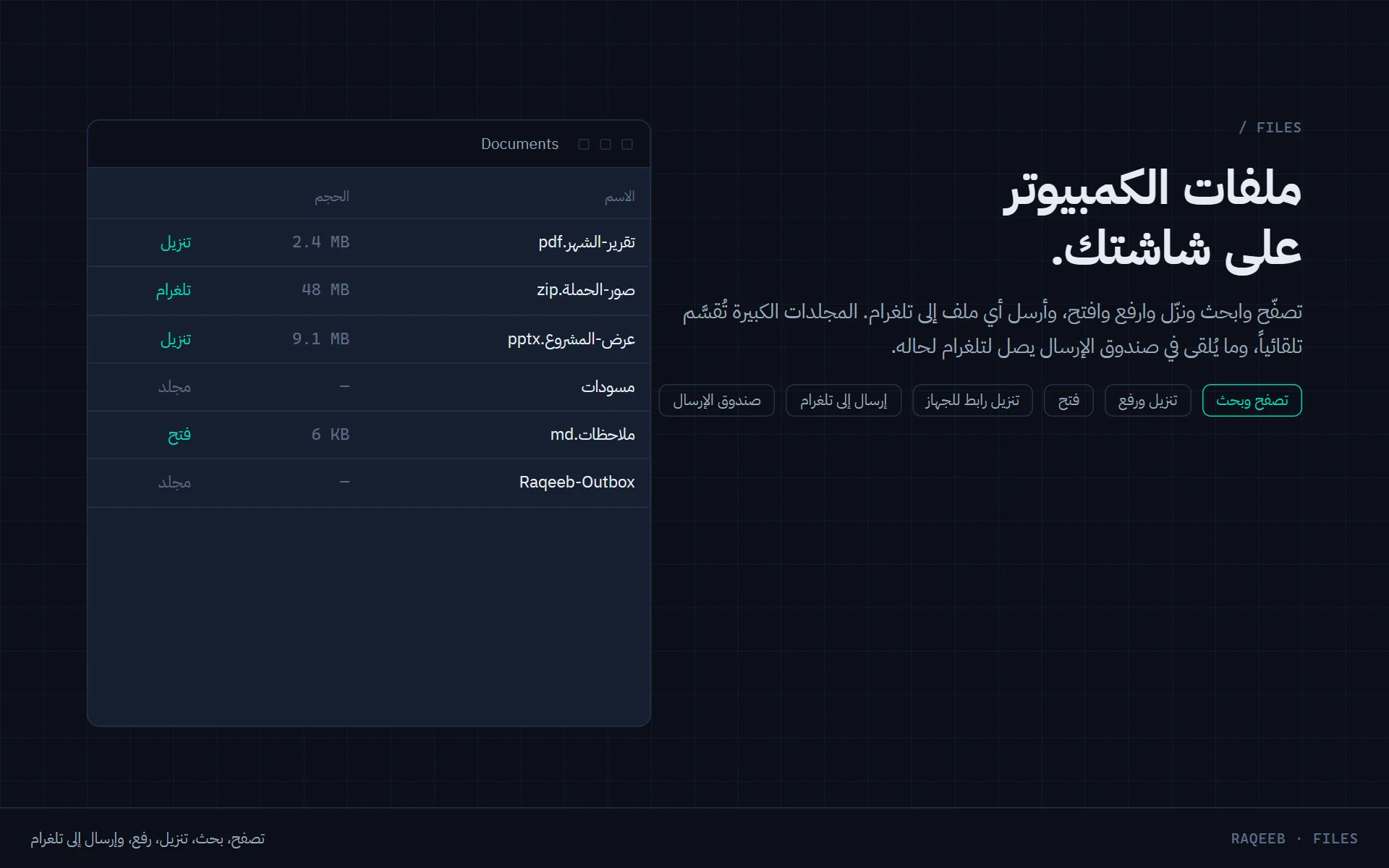The width and height of the screenshot is (1389, 868).
Task: Click window control square nearest Documents title
Action: coord(584,144)
